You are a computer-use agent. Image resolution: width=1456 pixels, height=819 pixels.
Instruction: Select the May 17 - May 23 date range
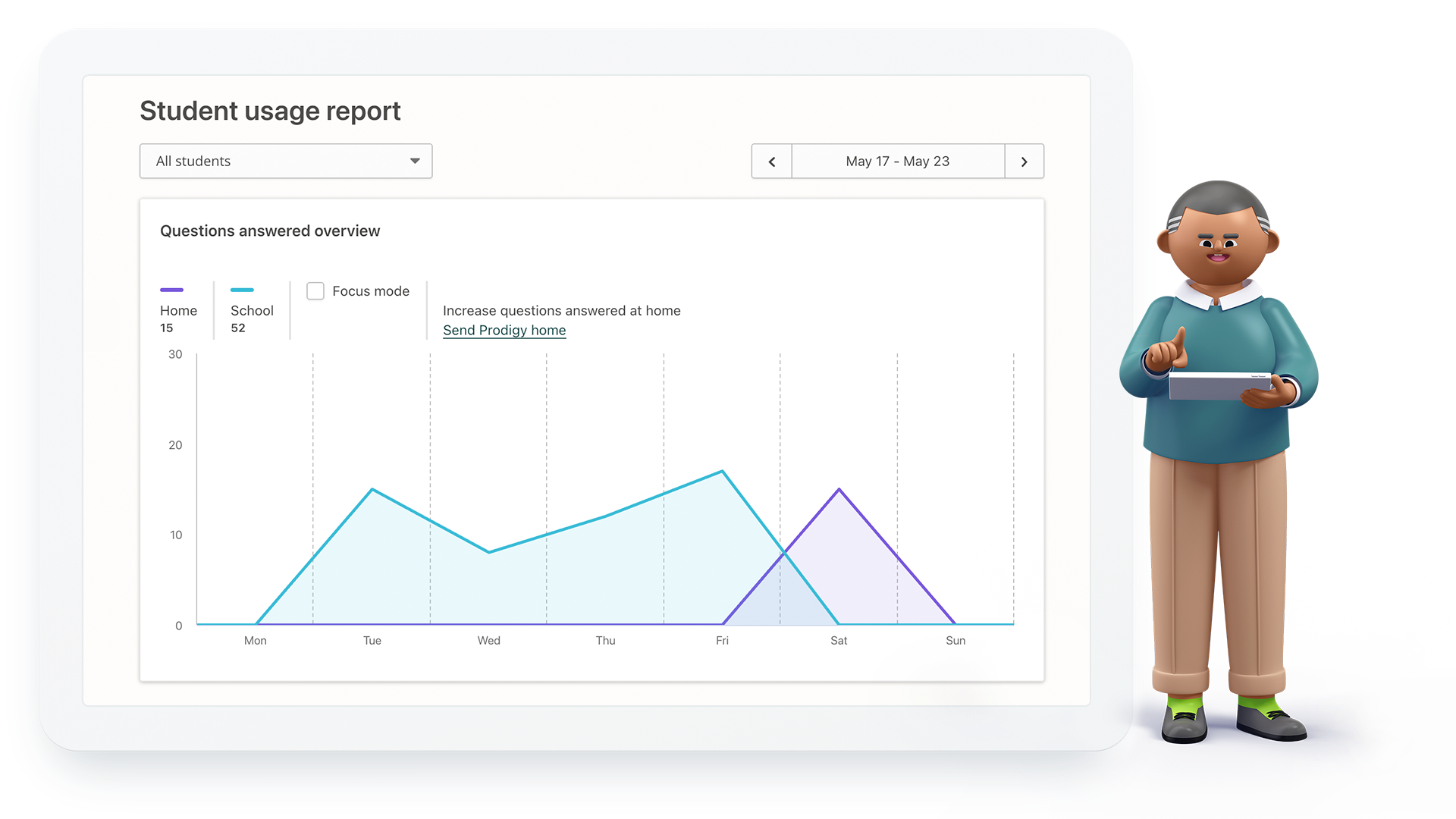click(x=897, y=162)
